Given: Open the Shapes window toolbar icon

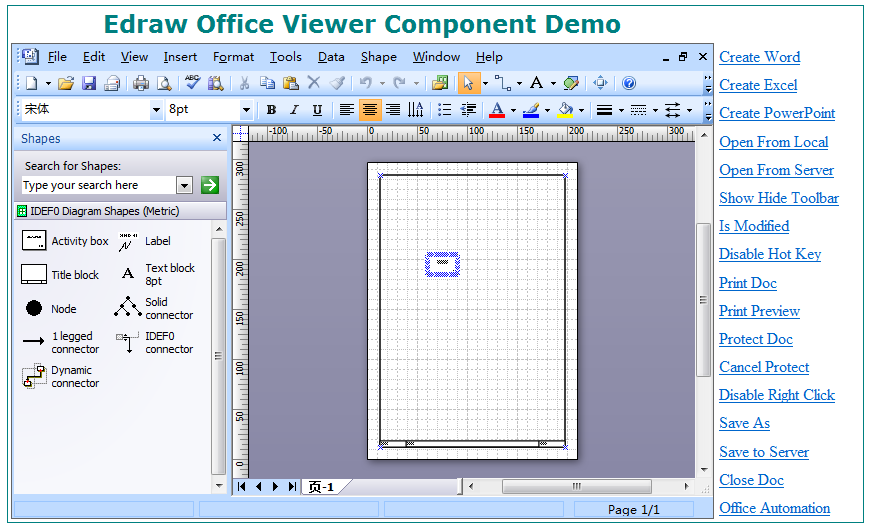Looking at the screenshot, I should [440, 83].
